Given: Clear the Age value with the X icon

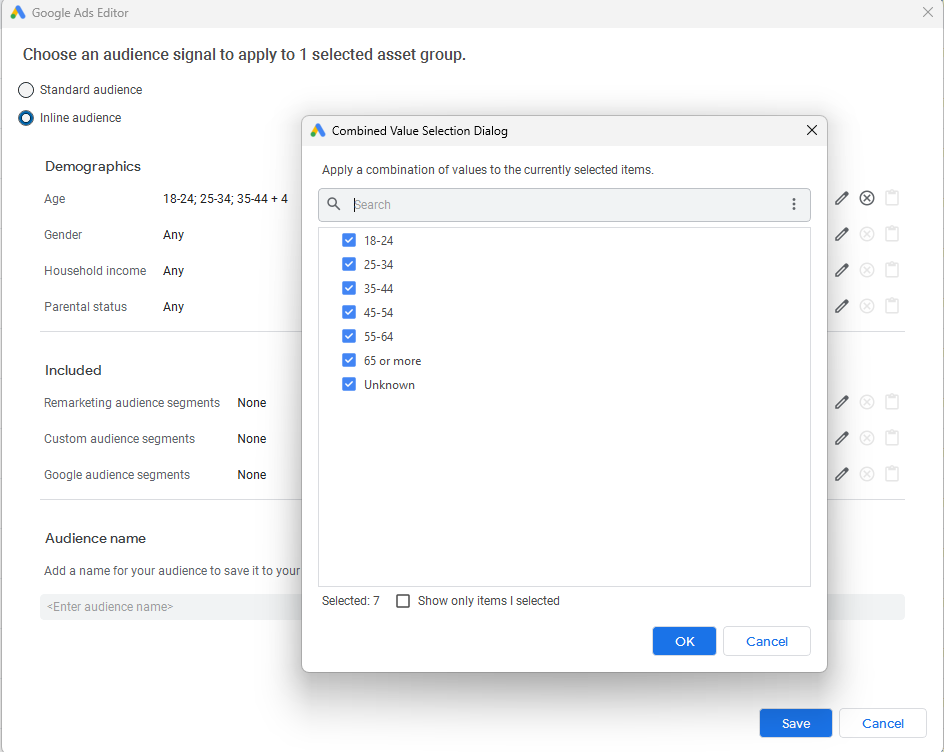Looking at the screenshot, I should click(x=867, y=198).
